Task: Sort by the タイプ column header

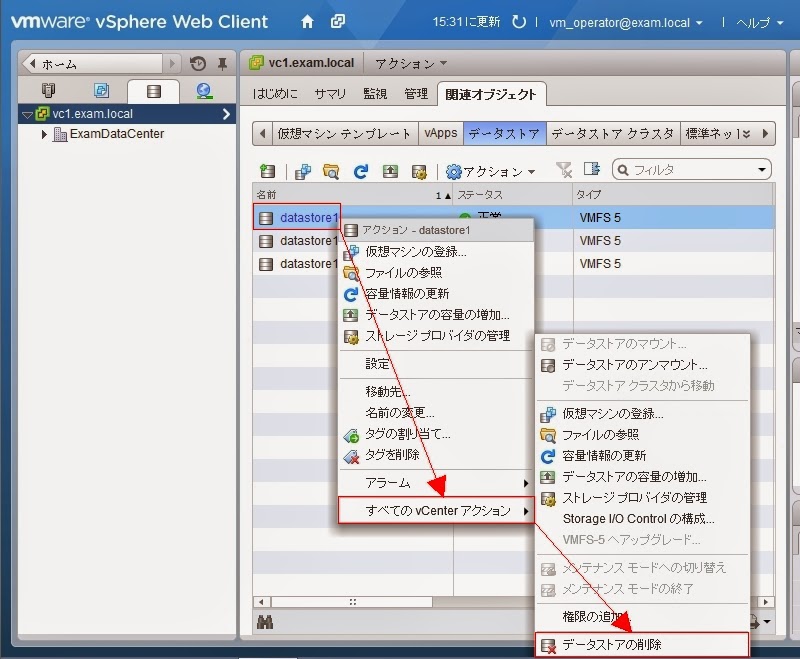Action: [673, 195]
